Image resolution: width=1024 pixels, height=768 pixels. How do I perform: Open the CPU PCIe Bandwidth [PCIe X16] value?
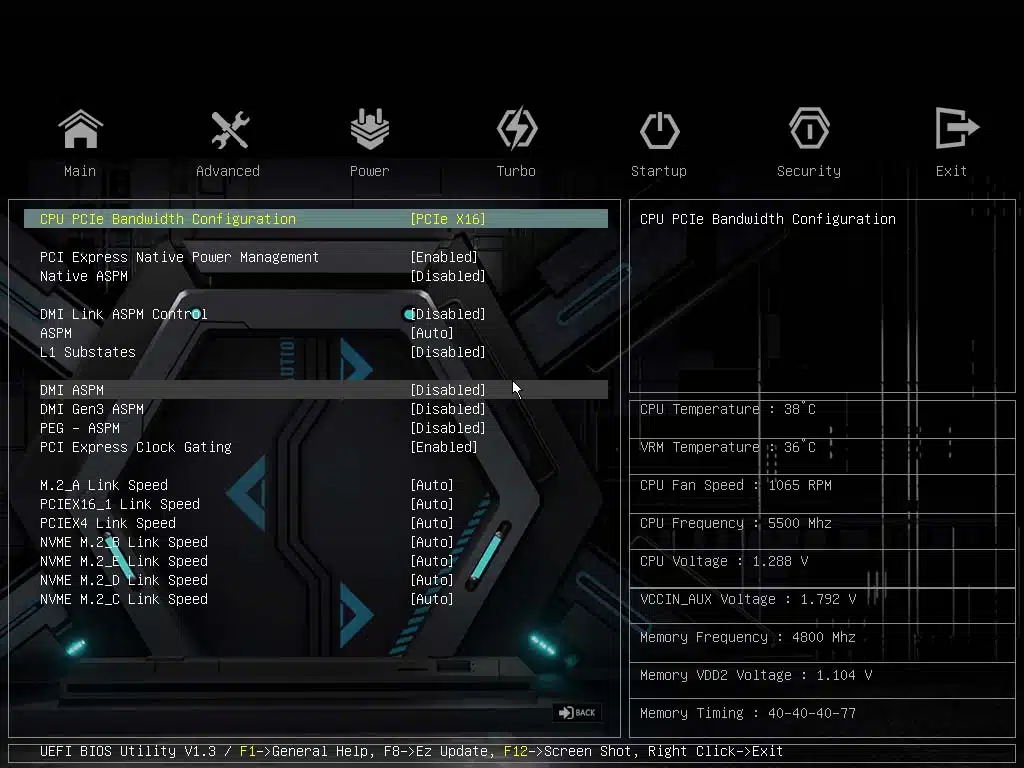coord(448,219)
